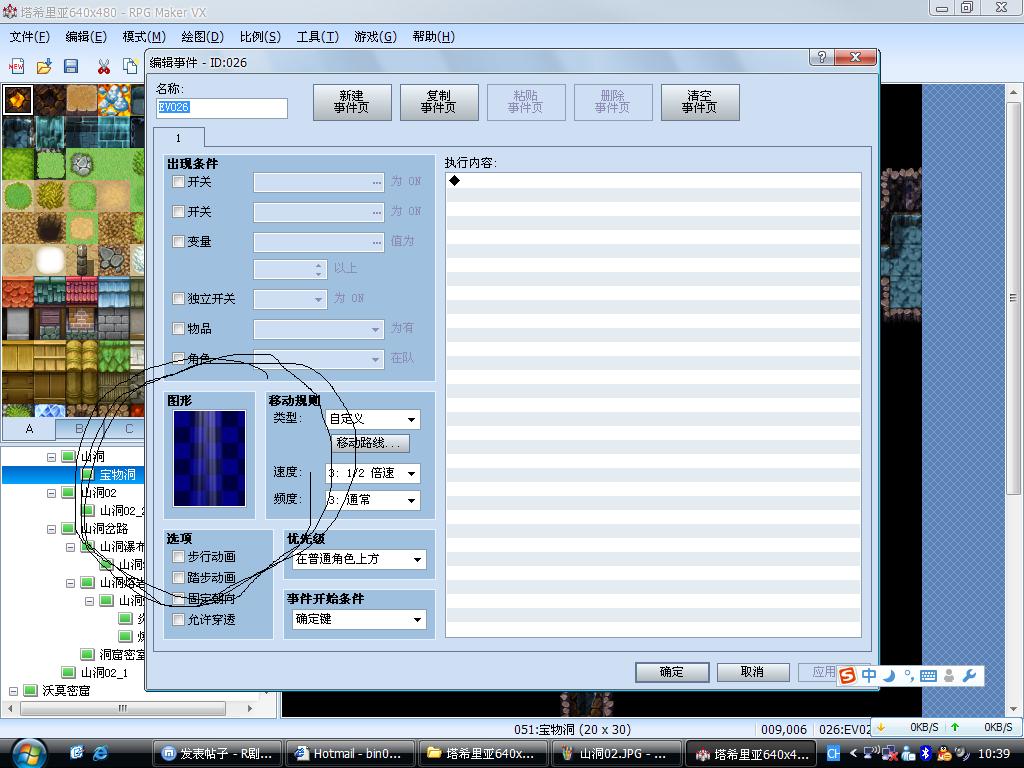Click the help question mark in the event dialog
This screenshot has width=1024, height=768.
822,57
